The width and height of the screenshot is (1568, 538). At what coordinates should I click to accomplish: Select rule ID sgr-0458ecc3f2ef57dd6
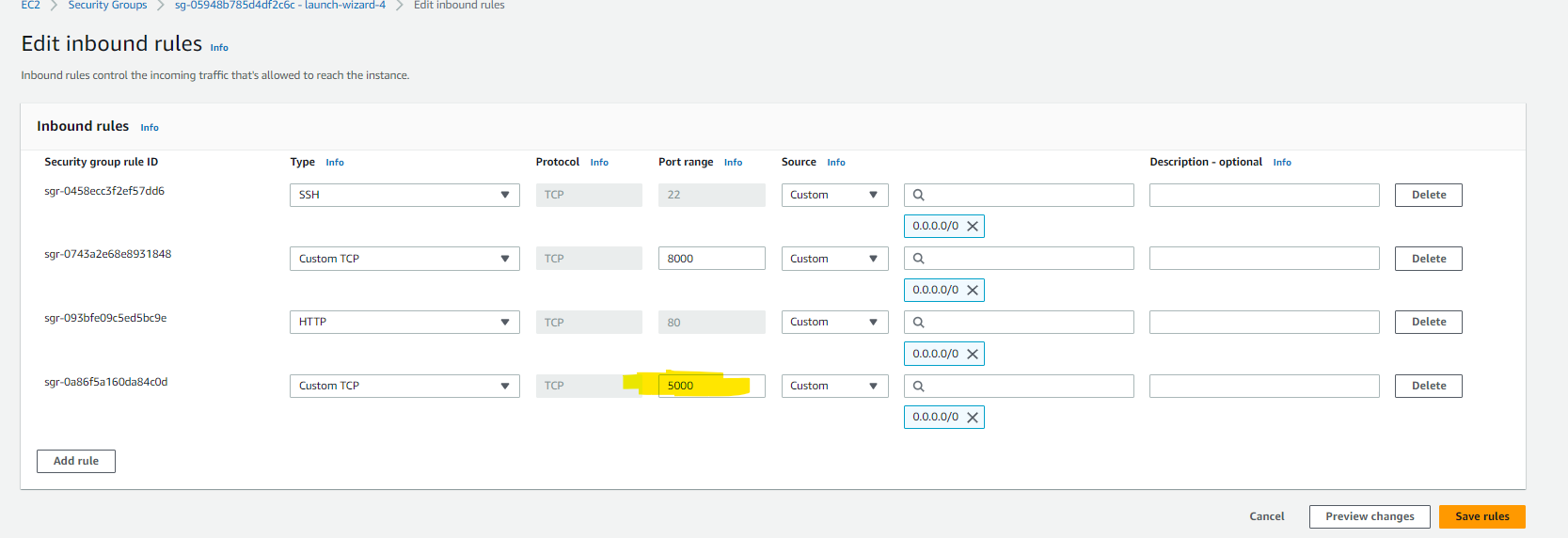104,191
